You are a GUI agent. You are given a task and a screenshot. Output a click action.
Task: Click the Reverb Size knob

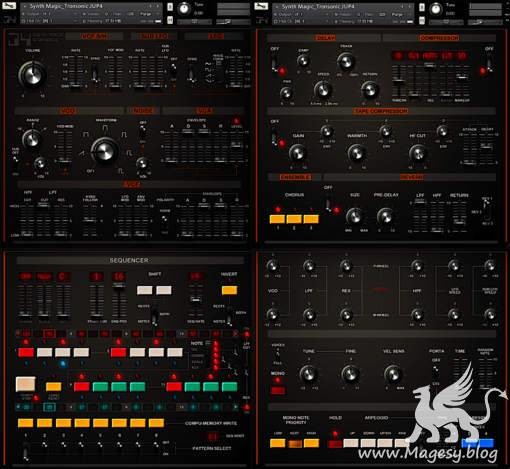(354, 216)
